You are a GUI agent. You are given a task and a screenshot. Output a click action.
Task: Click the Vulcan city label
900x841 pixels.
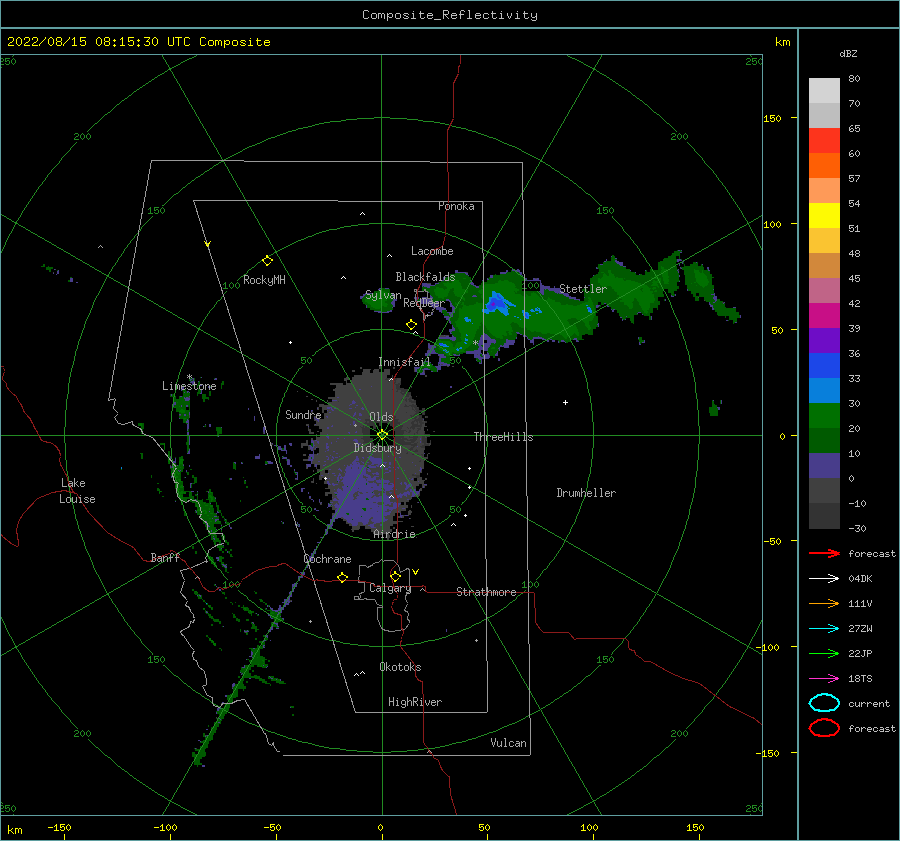(508, 743)
